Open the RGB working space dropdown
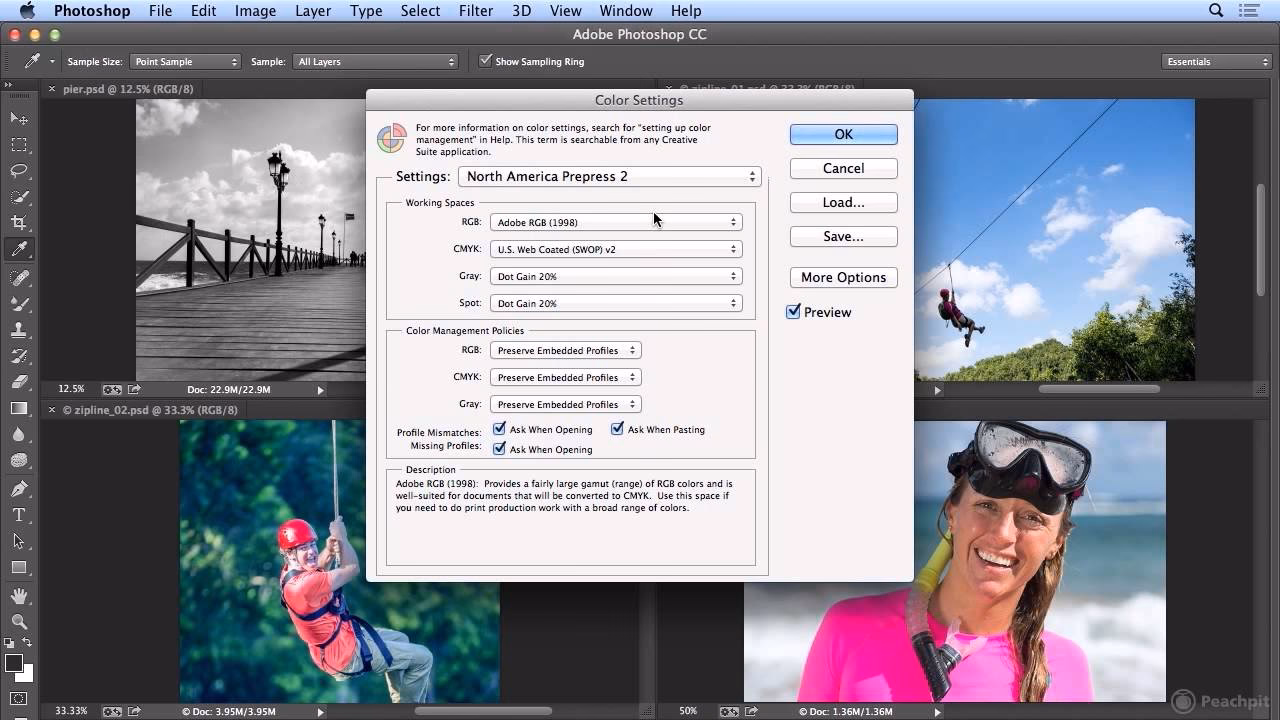 [x=616, y=222]
